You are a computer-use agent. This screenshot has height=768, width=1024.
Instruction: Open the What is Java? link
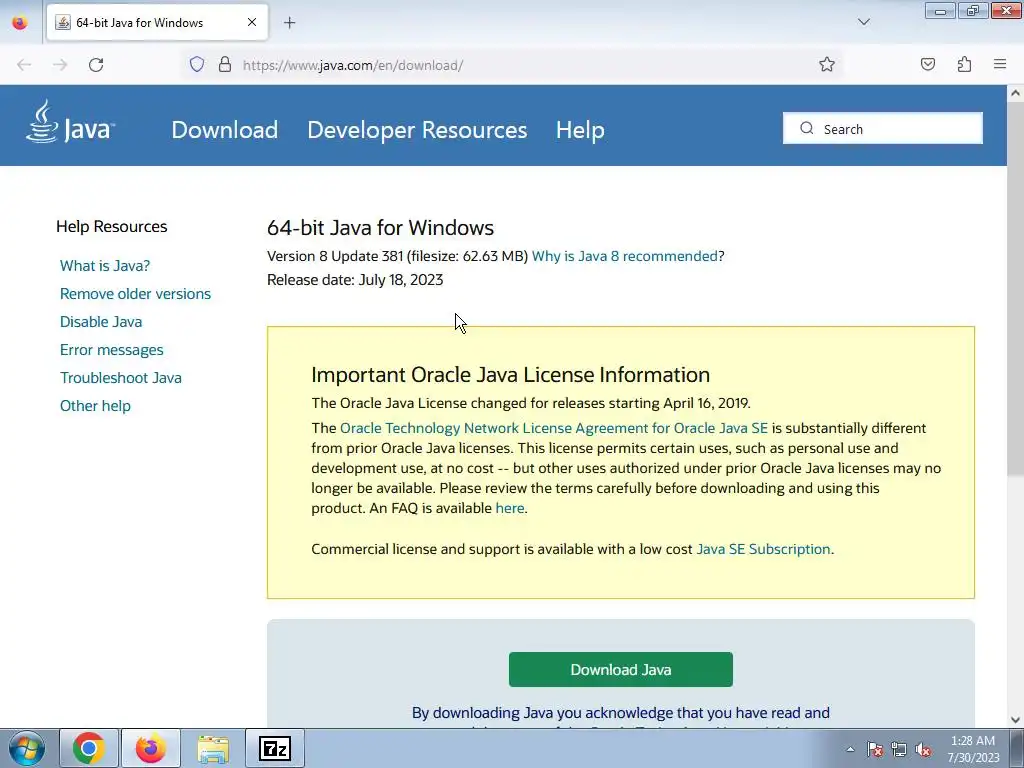tap(105, 266)
